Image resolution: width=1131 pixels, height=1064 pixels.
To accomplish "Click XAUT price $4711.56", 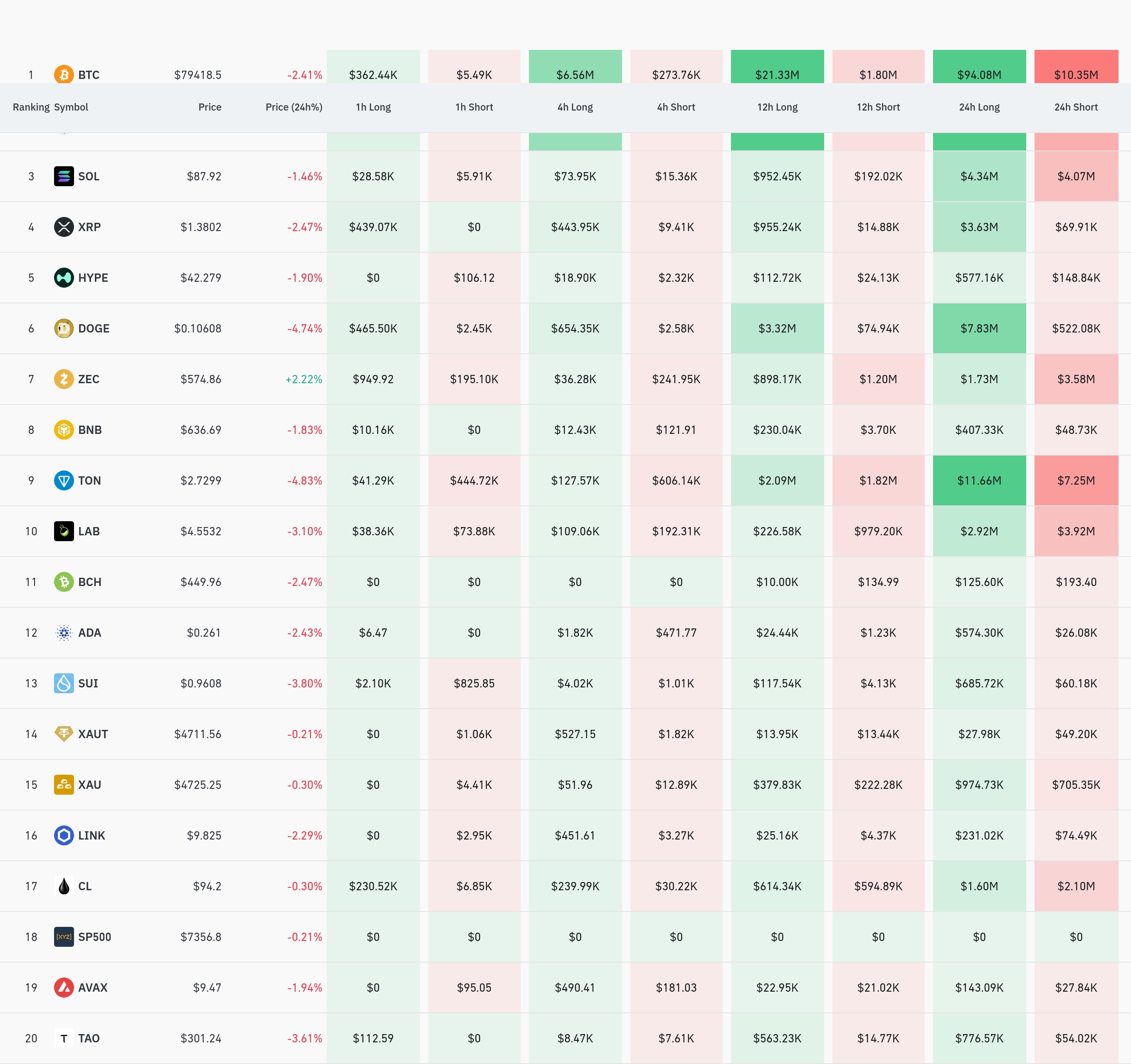I will pos(198,734).
